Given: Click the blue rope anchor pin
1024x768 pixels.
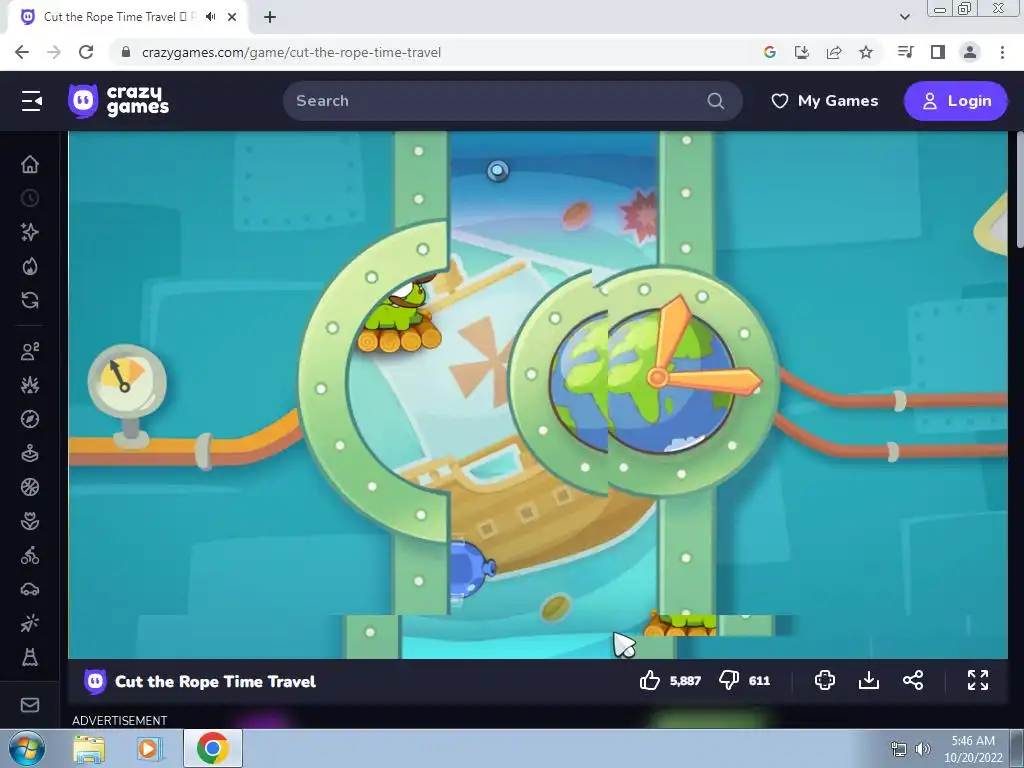Looking at the screenshot, I should pos(498,171).
